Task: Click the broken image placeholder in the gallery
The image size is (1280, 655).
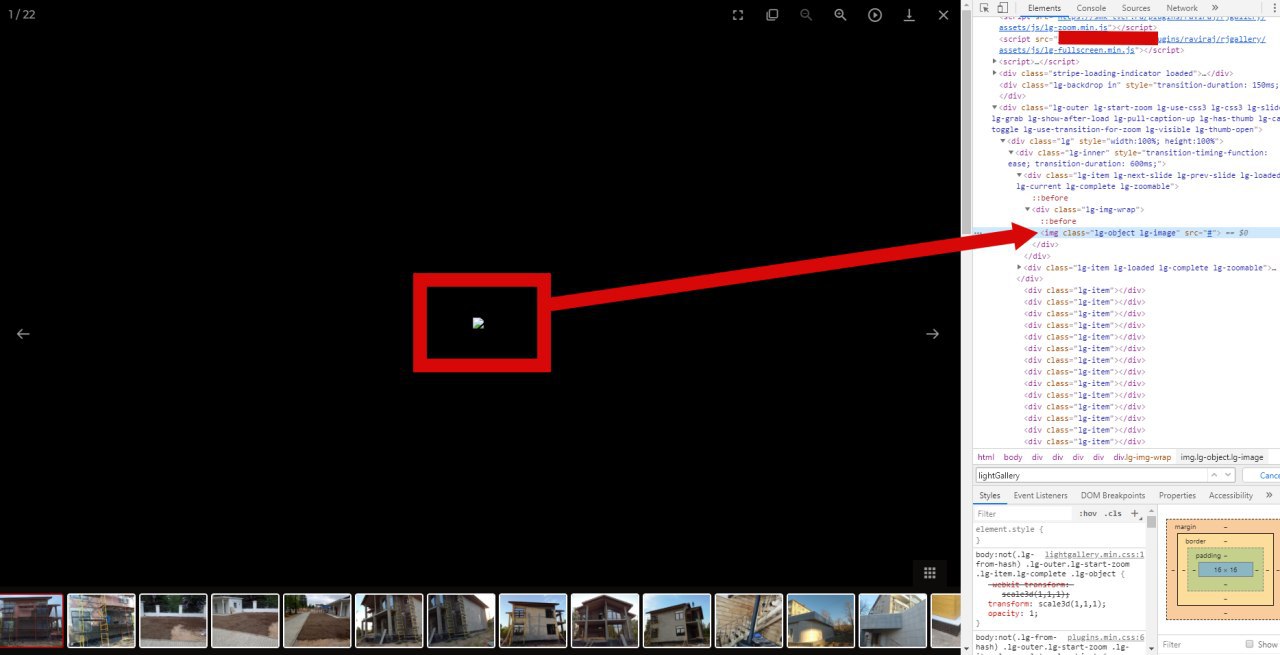Action: point(478,323)
